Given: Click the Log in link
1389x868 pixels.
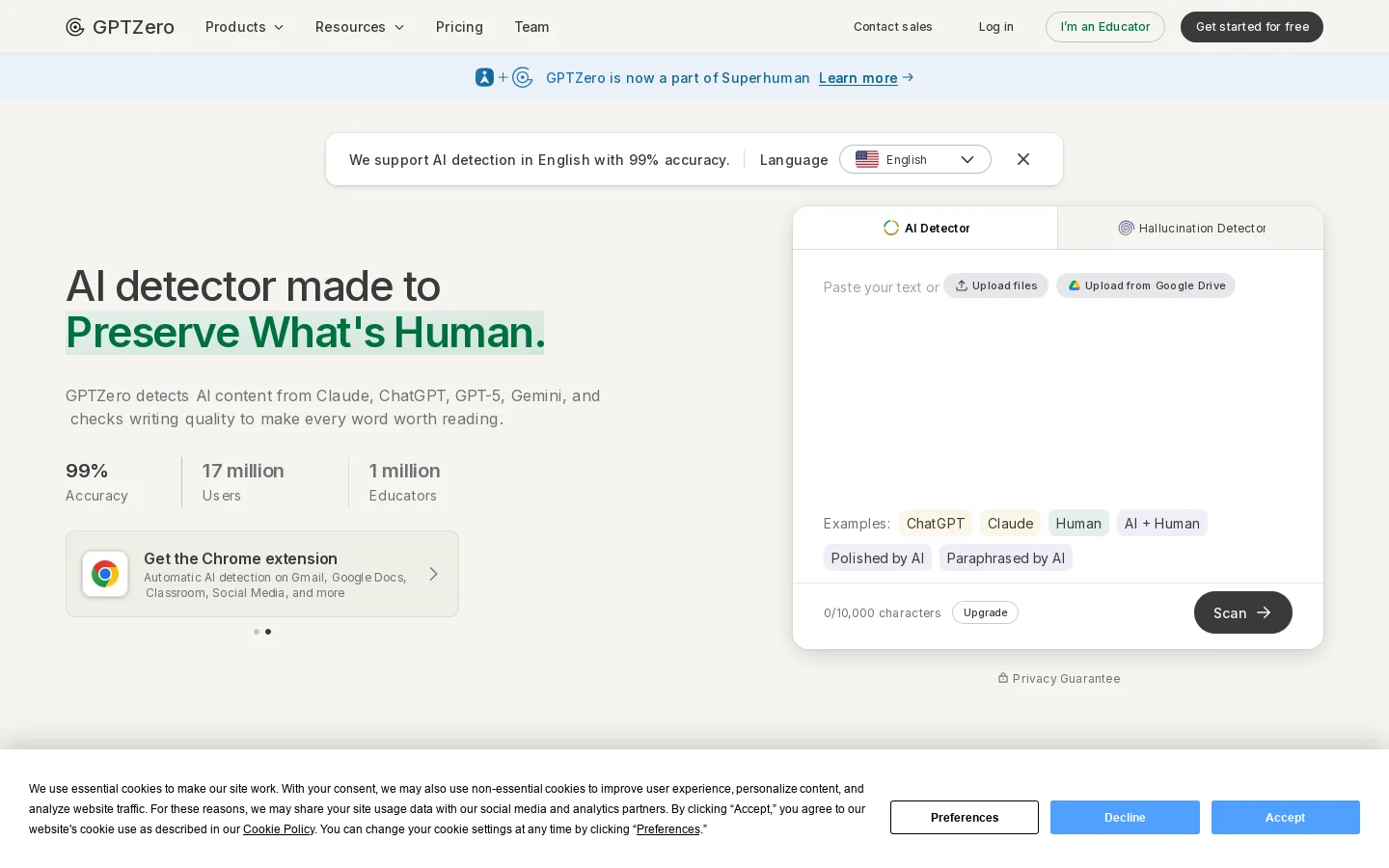Looking at the screenshot, I should 995,27.
